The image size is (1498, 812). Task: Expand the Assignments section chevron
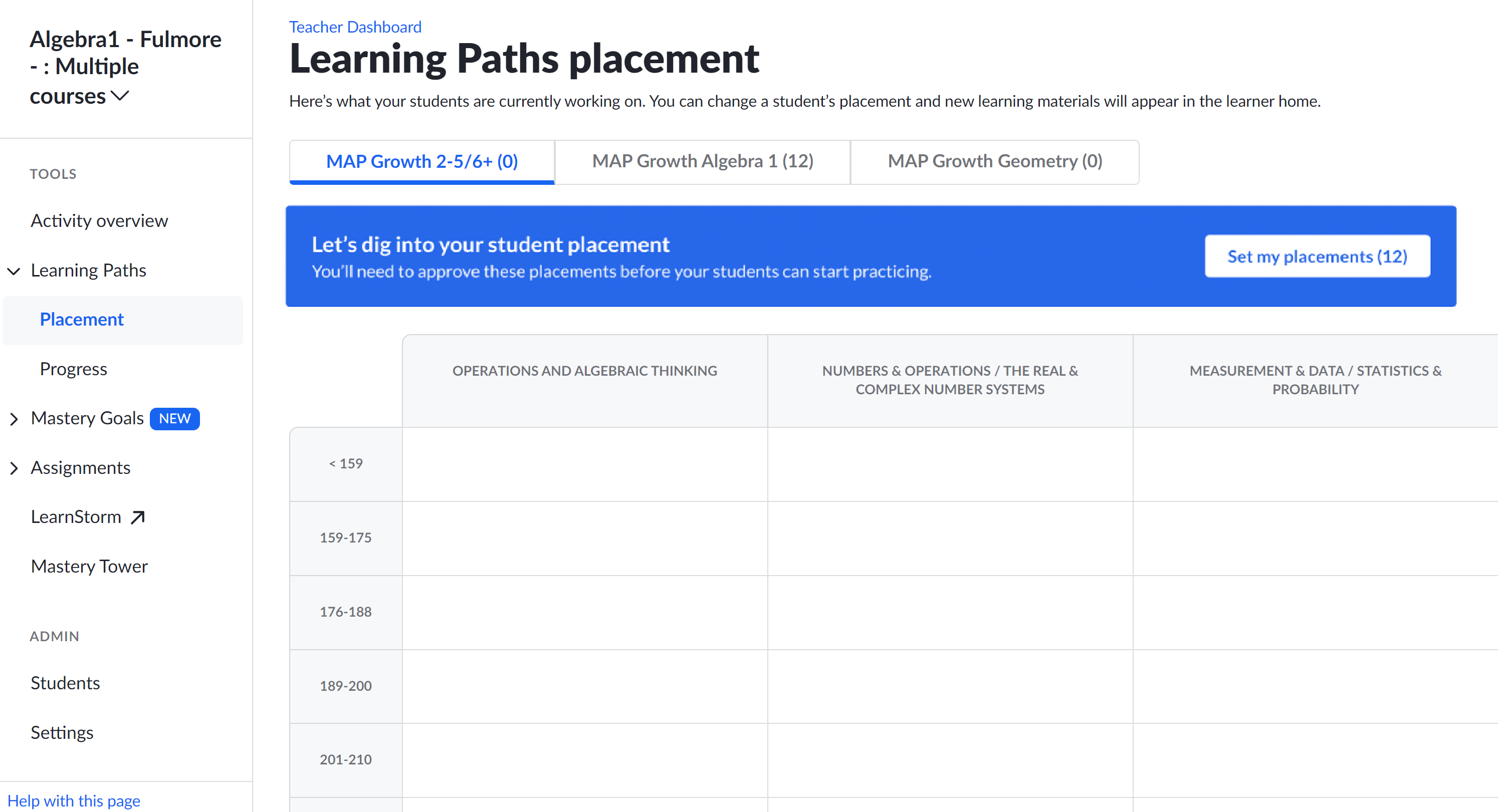(14, 468)
